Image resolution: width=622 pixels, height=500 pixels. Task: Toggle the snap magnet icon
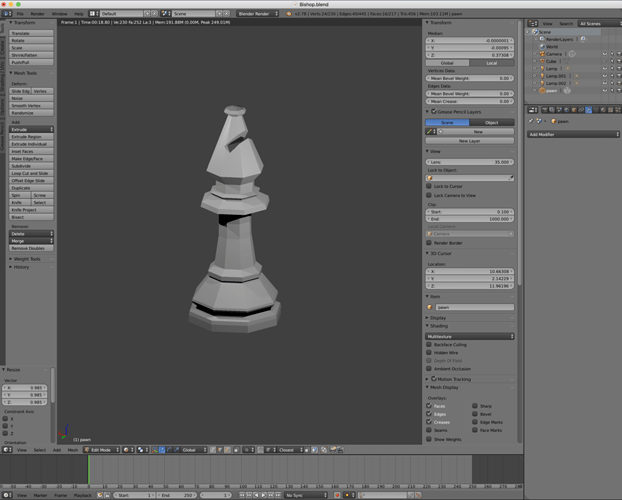point(260,450)
